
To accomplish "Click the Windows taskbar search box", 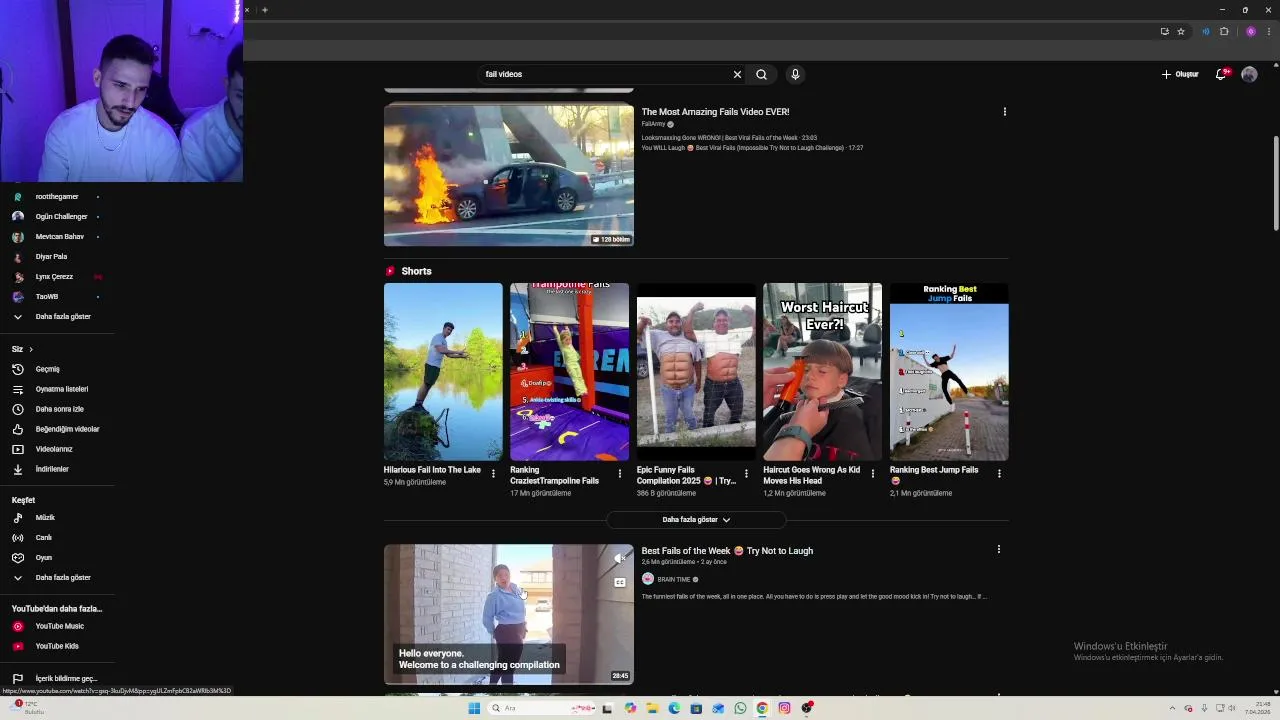I will 542,708.
